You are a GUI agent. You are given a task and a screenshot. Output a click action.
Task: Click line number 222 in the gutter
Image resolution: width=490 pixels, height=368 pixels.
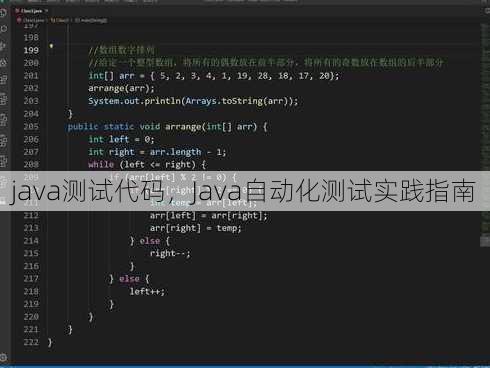click(x=31, y=342)
